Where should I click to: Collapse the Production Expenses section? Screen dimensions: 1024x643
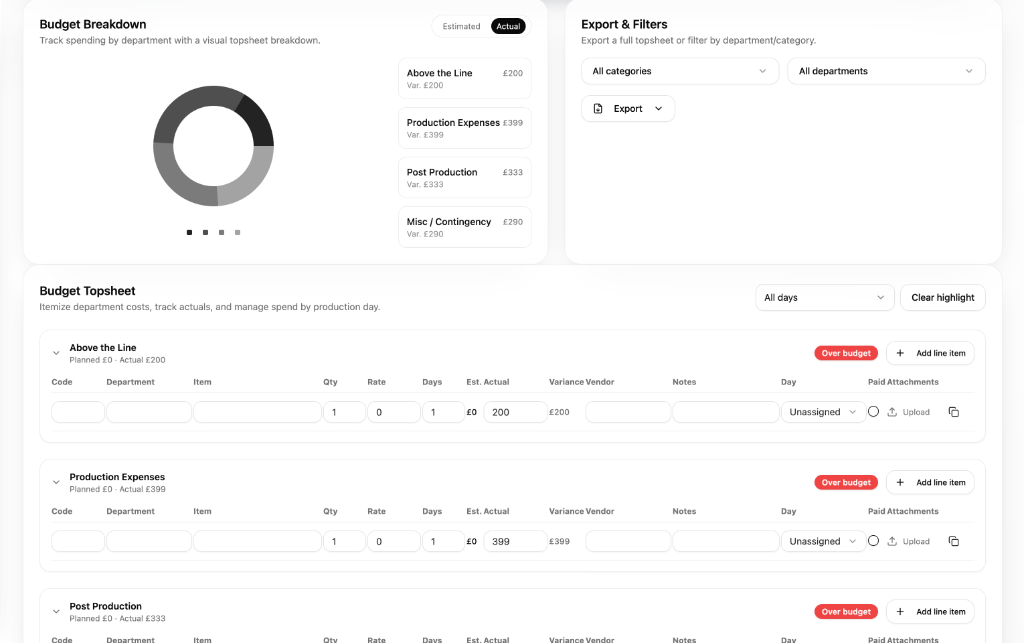56,482
